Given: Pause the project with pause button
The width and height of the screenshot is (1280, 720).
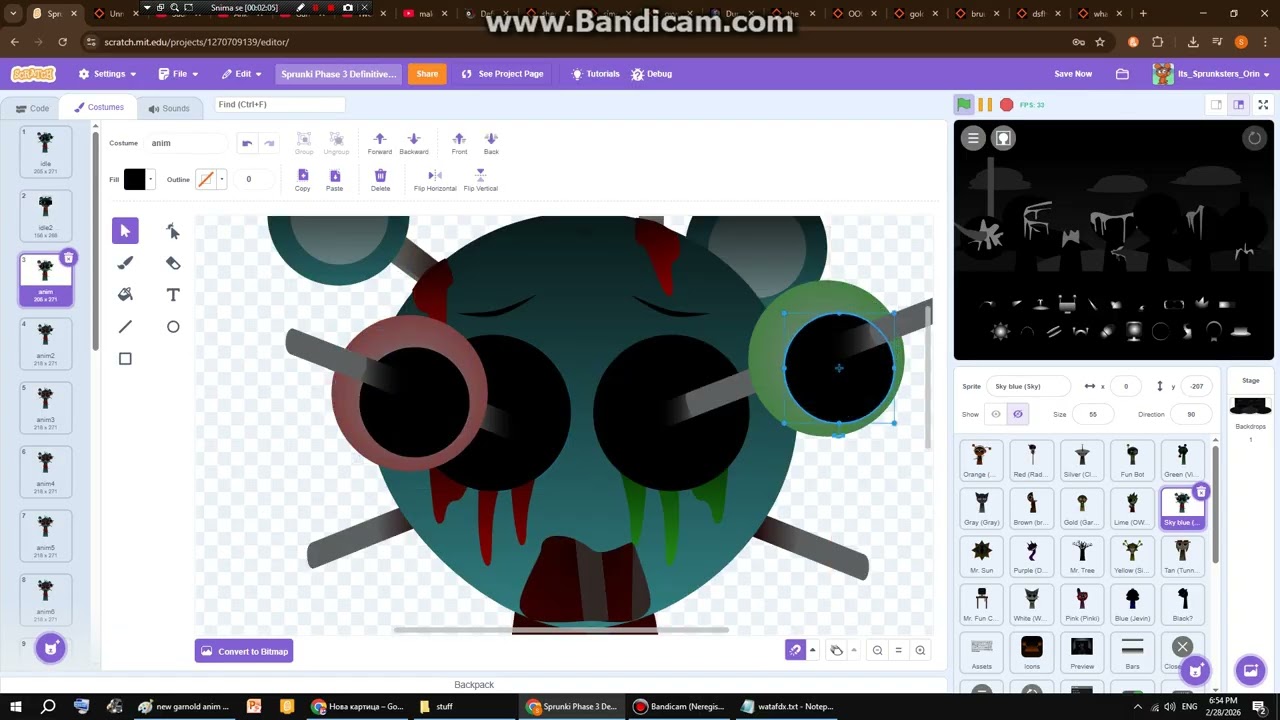Looking at the screenshot, I should 985,105.
